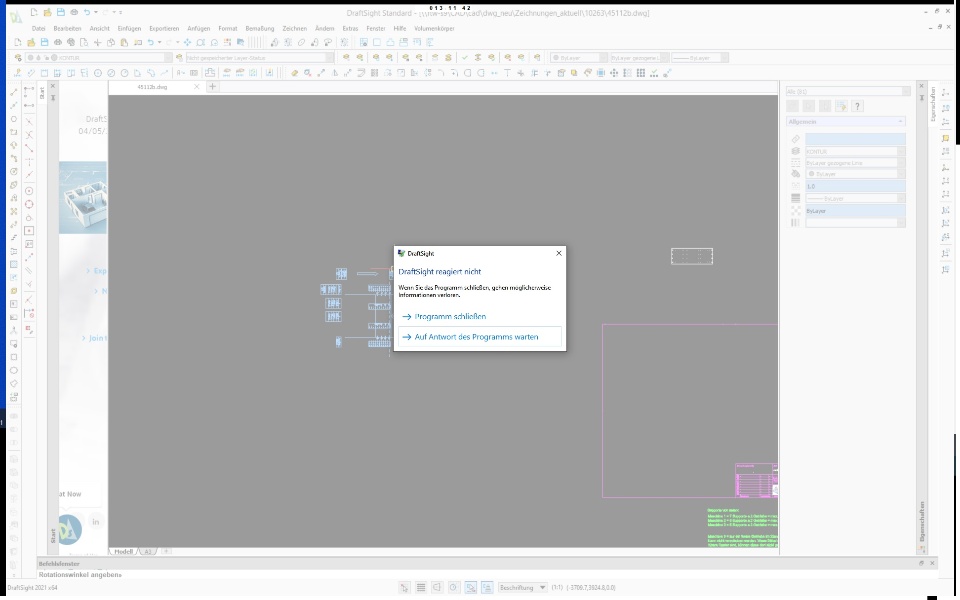
Task: Click the help question mark in properties panel
Action: pos(857,107)
